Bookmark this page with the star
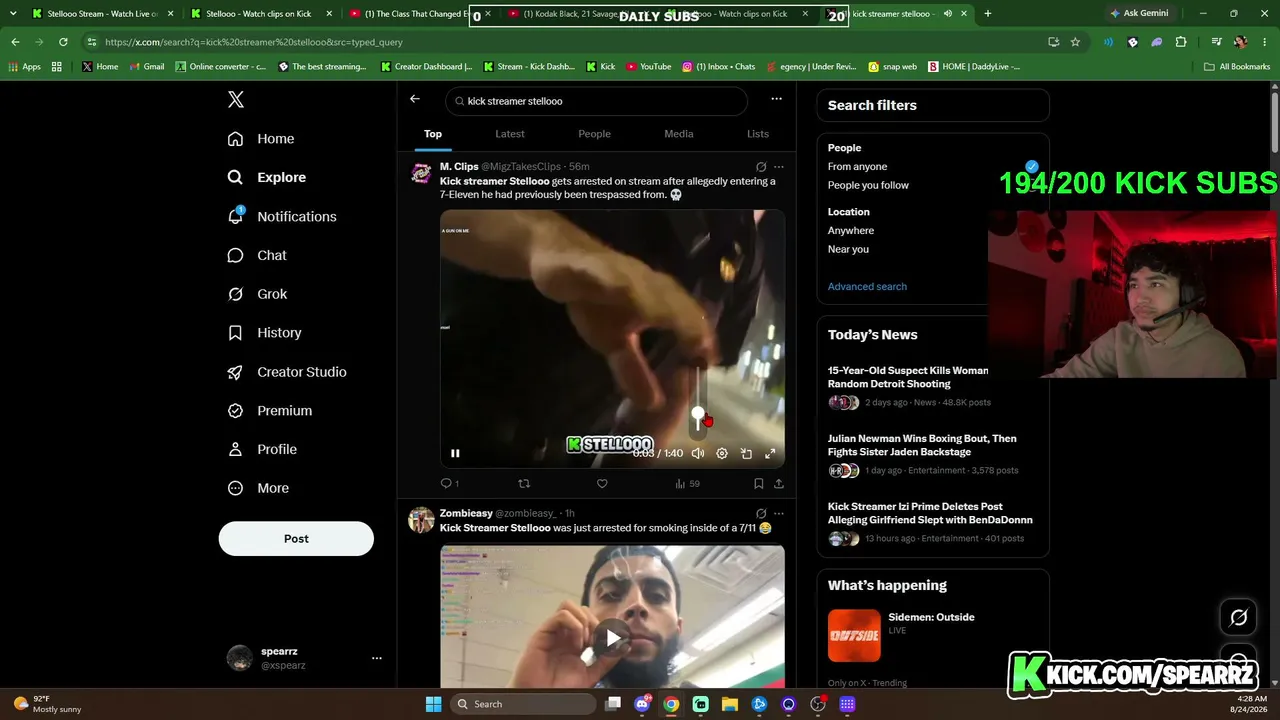 pos(1075,42)
